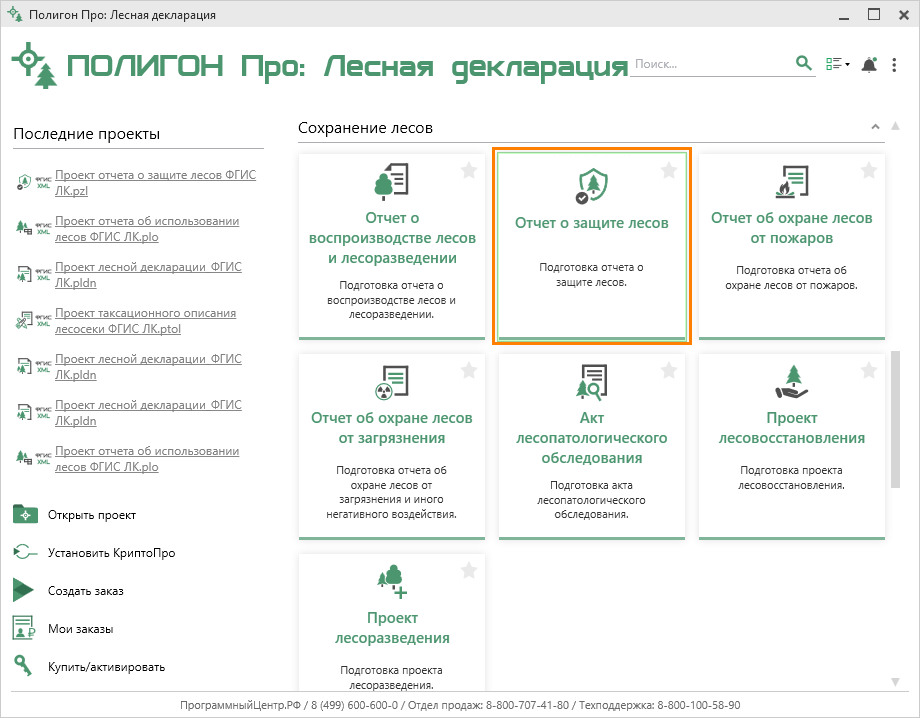Click the Полигон Про logo crosshair-tree icon
Image resolution: width=920 pixels, height=718 pixels.
pyautogui.click(x=35, y=65)
